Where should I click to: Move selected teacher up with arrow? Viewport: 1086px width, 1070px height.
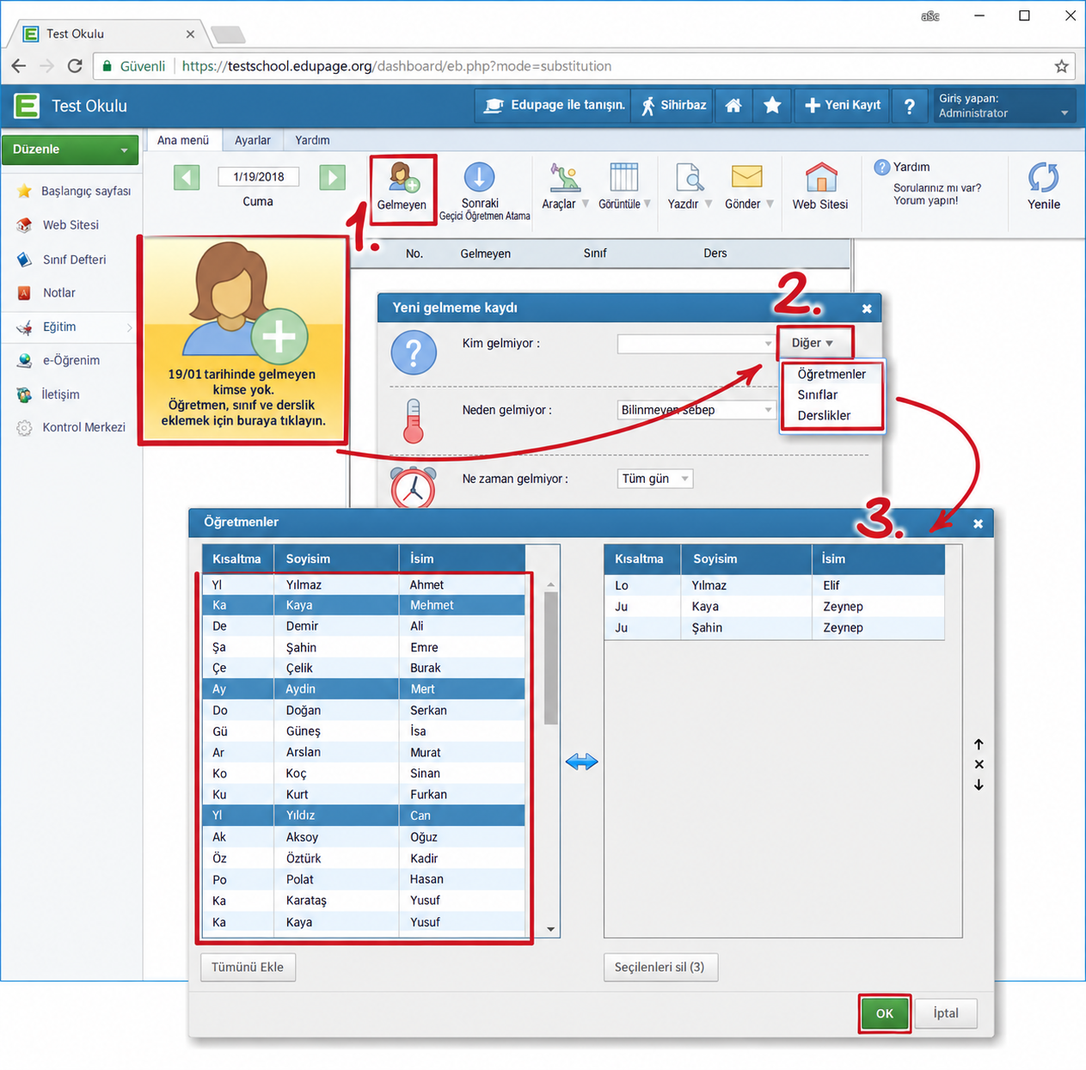[x=979, y=744]
